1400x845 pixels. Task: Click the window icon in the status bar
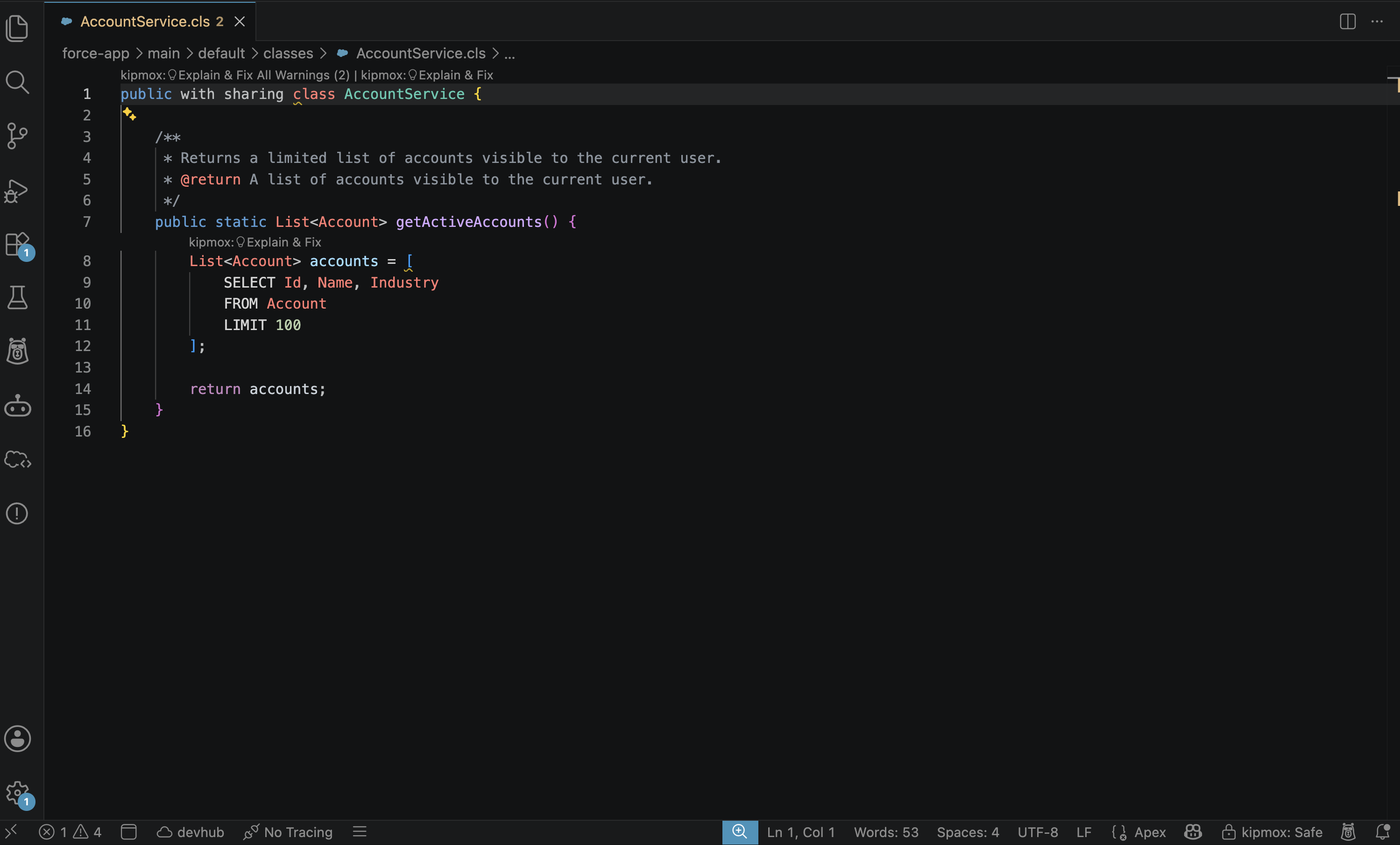[129, 832]
